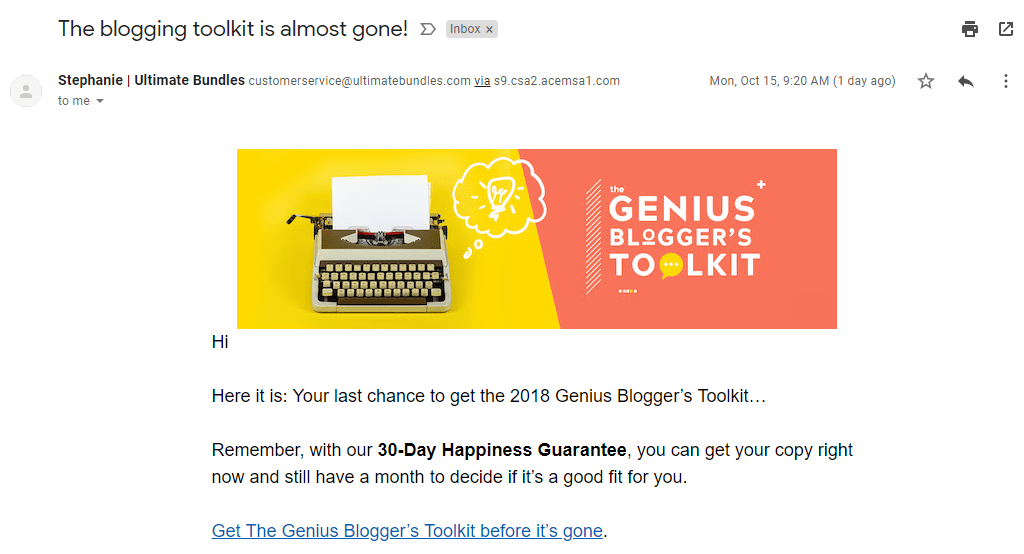Open the three-dot More options menu

pos(1006,81)
